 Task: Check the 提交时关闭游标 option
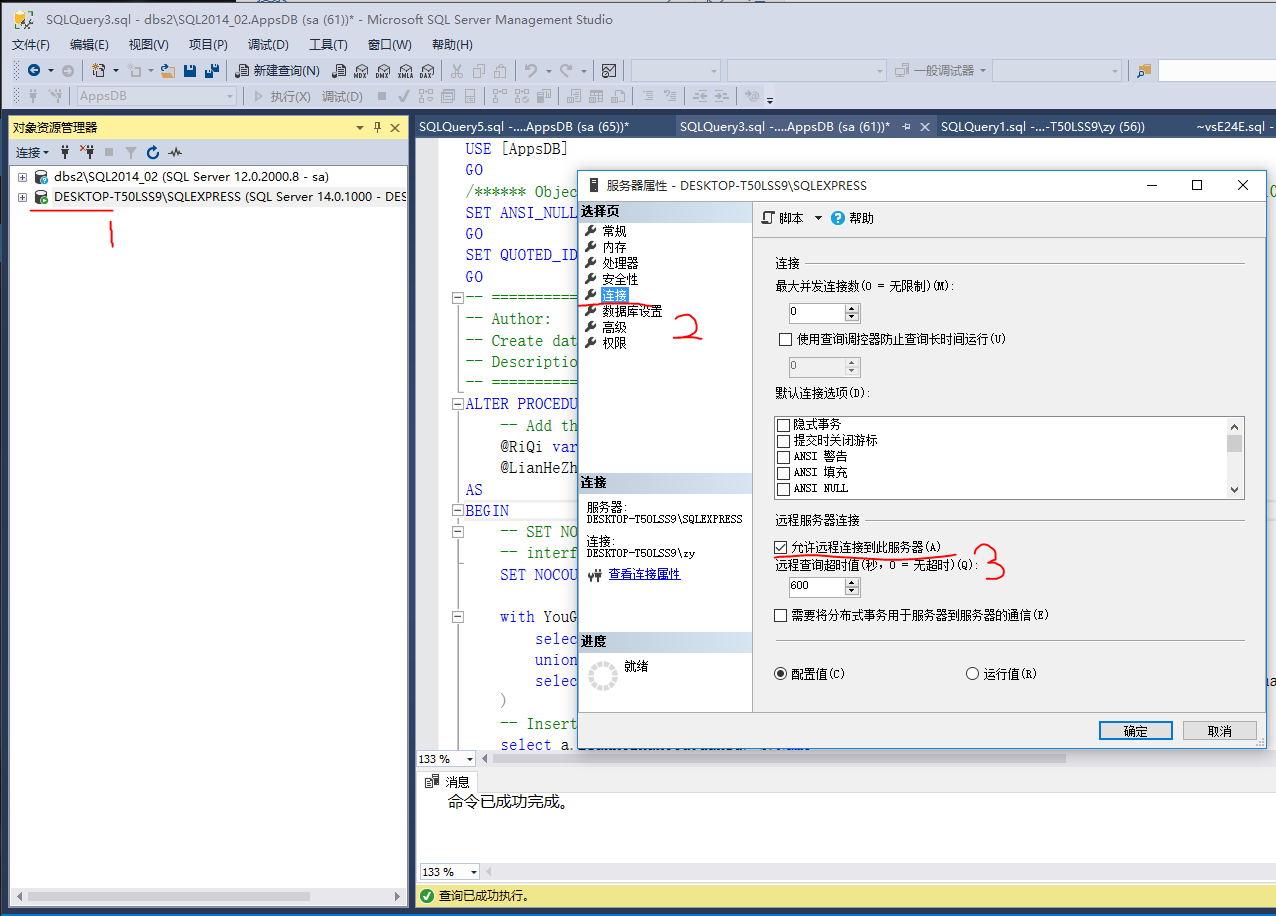pyautogui.click(x=784, y=441)
